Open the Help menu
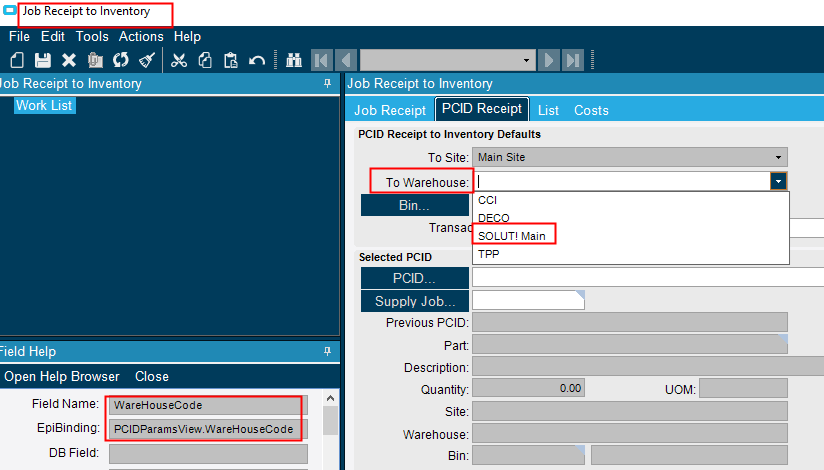The image size is (824, 470). (x=187, y=36)
